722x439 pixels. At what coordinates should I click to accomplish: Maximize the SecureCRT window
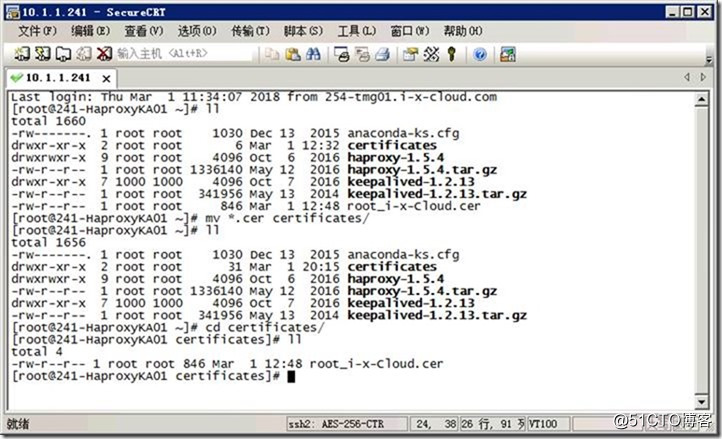pyautogui.click(x=688, y=12)
